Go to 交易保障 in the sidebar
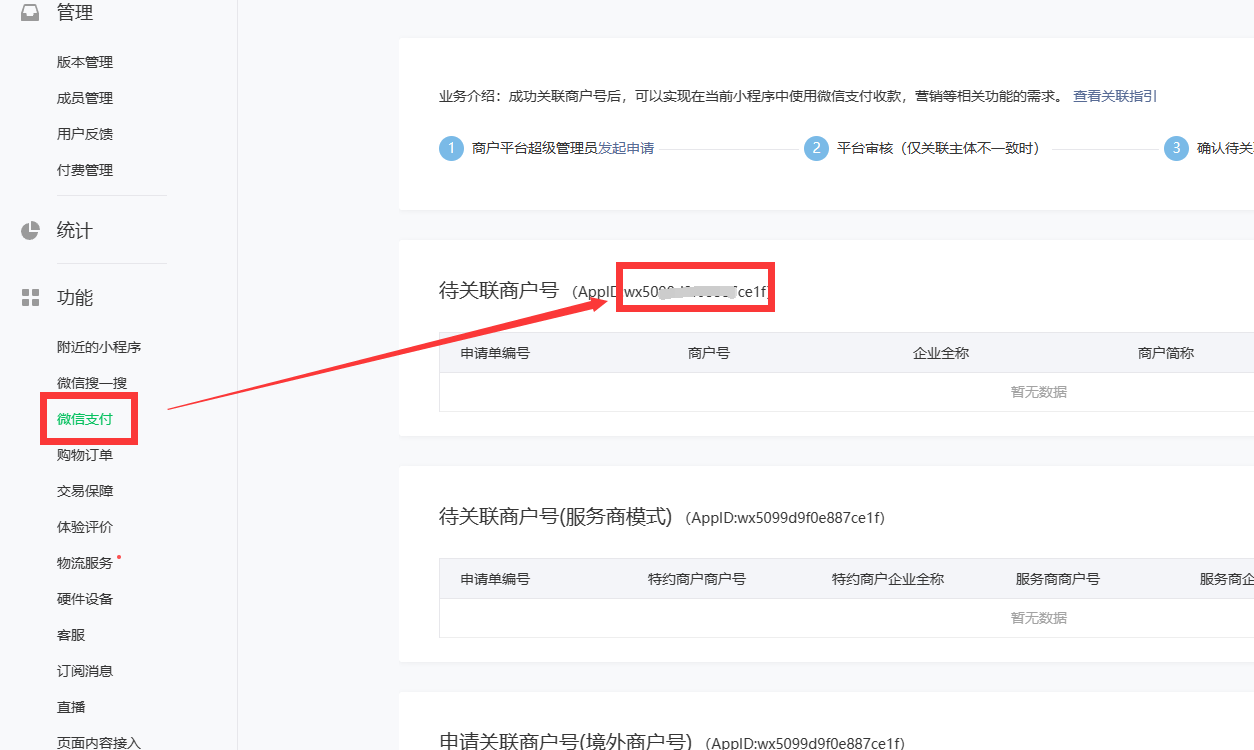 click(x=85, y=491)
